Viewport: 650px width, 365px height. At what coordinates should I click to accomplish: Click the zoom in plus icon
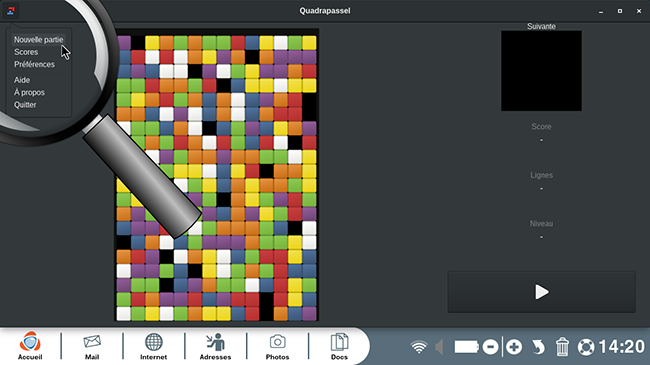tap(514, 347)
